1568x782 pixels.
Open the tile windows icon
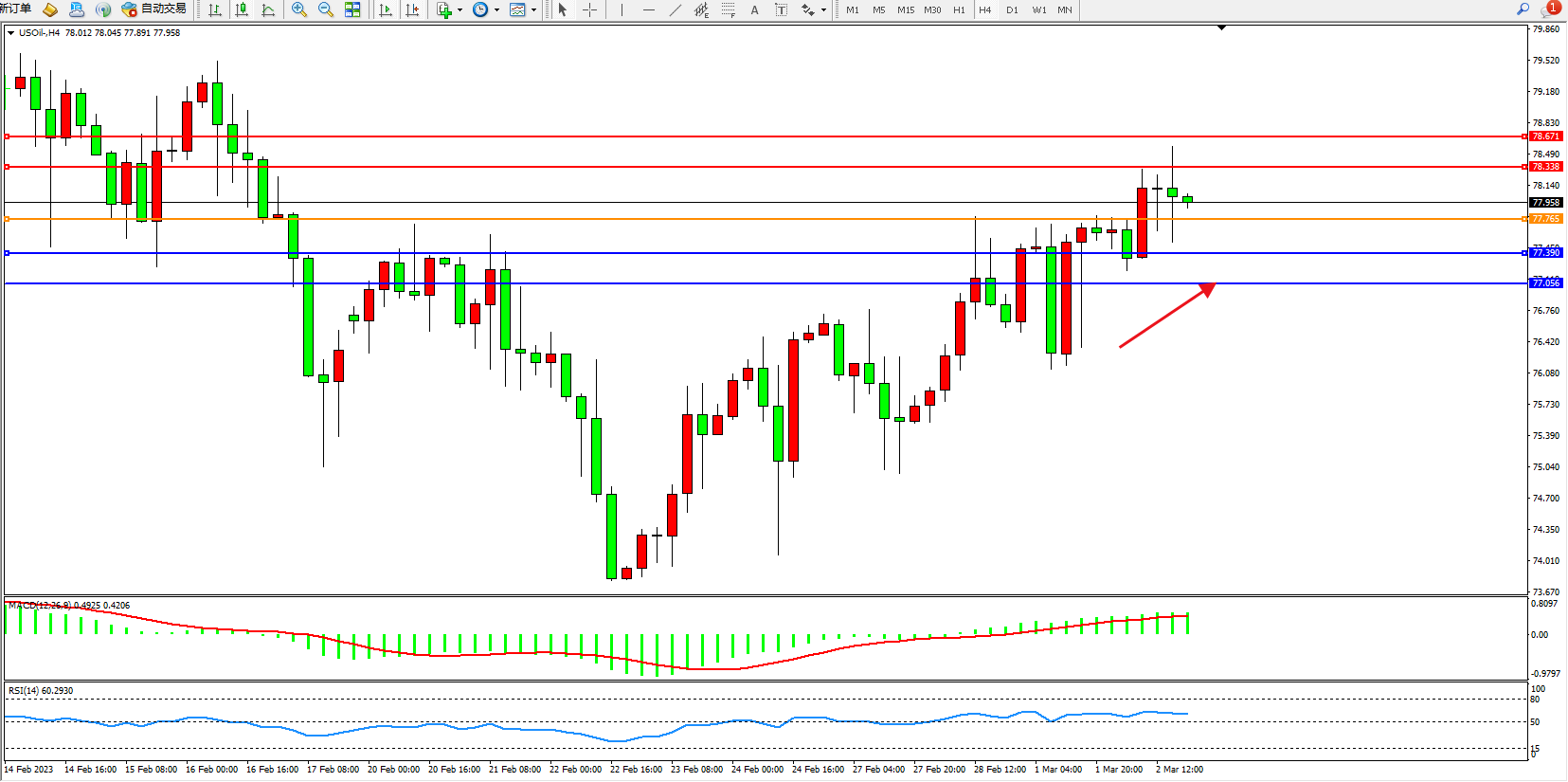352,9
